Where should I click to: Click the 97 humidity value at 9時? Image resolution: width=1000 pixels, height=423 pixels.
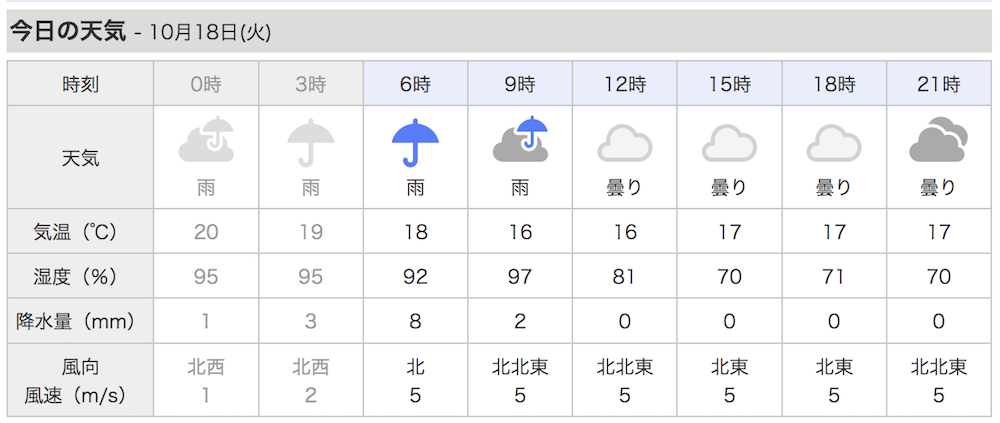[520, 276]
